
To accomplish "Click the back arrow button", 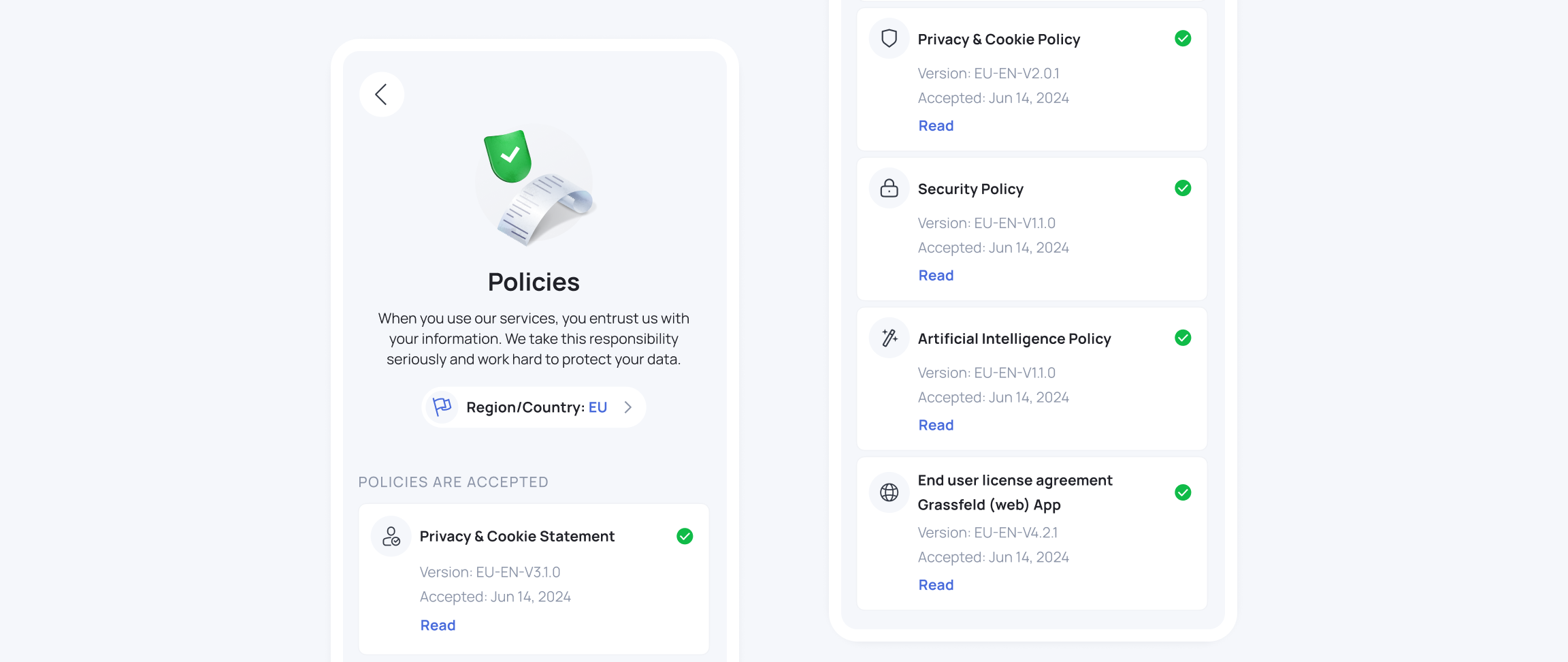I will 382,95.
